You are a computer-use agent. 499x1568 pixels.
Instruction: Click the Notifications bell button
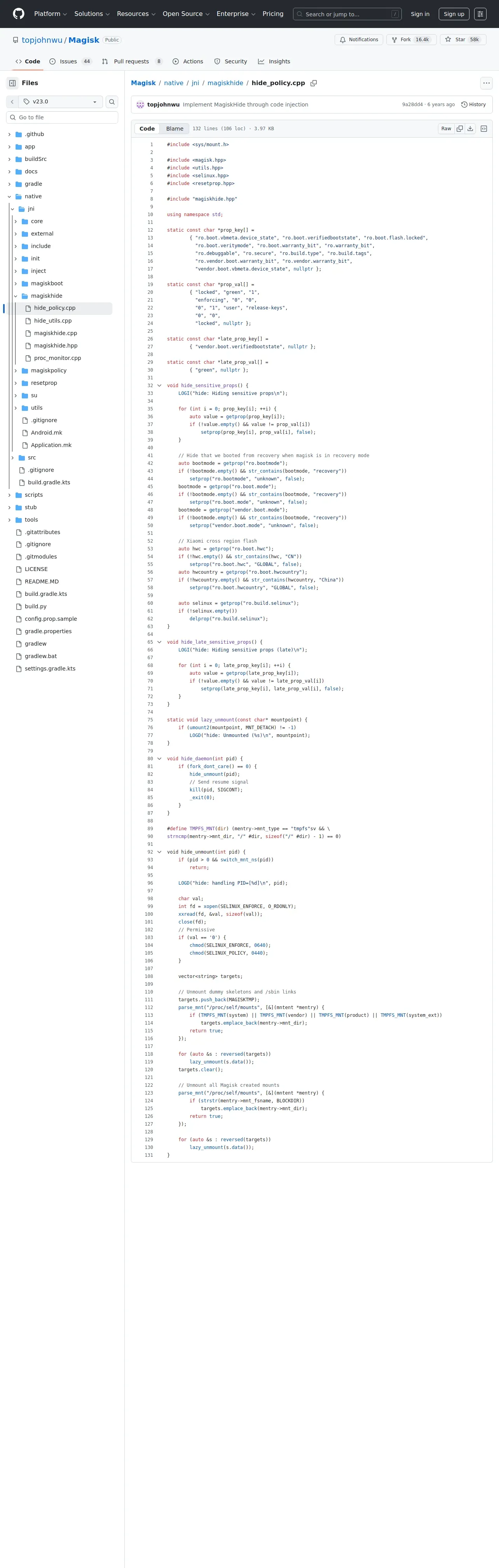click(x=359, y=40)
